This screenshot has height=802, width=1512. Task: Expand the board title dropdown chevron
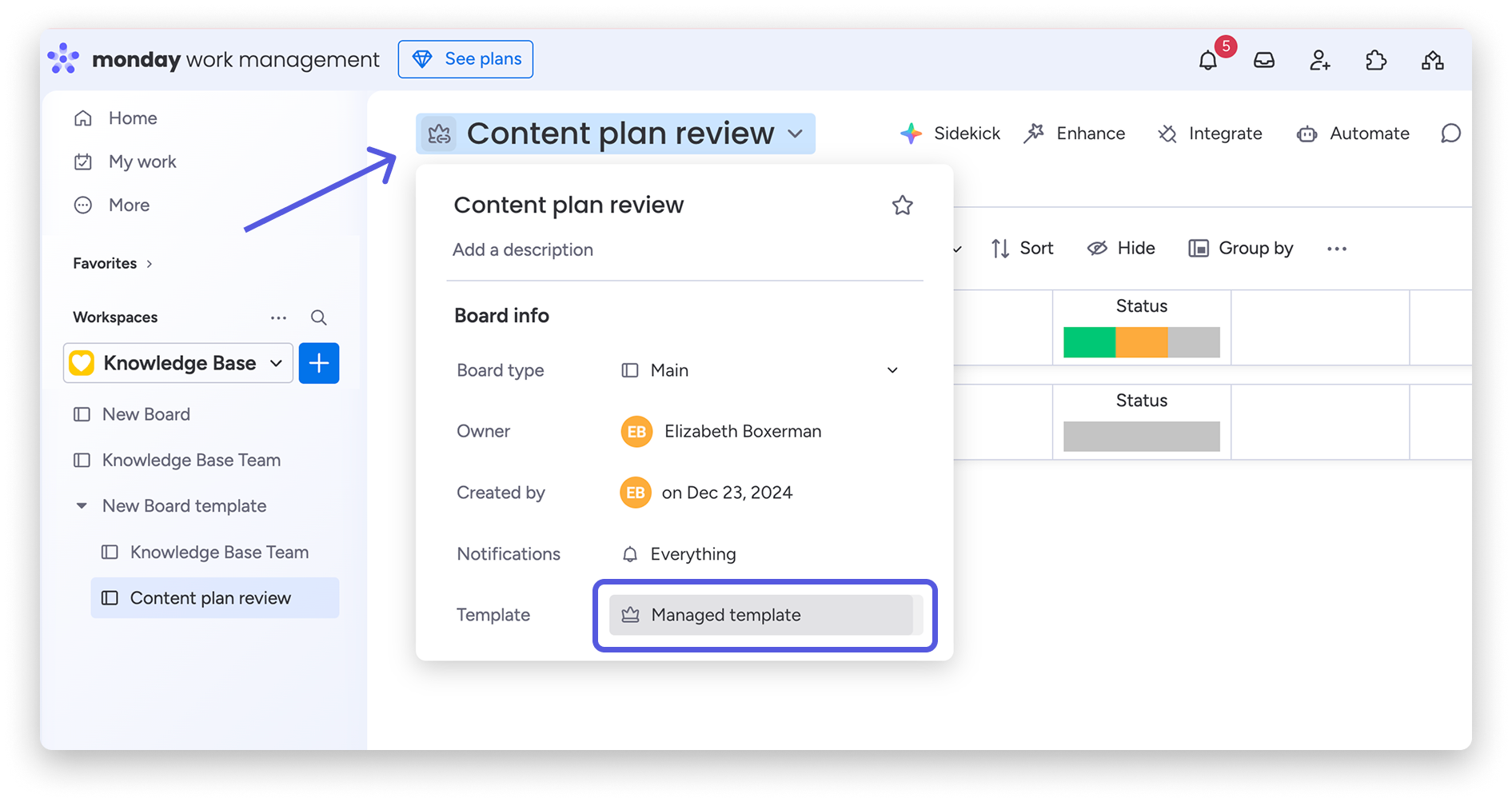coord(795,134)
